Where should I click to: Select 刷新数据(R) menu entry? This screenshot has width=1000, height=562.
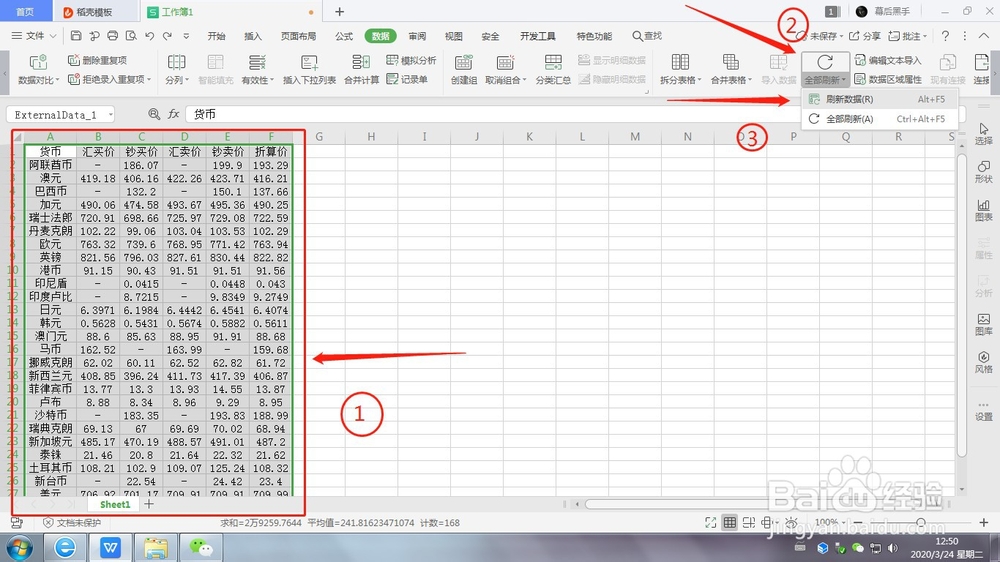[879, 99]
